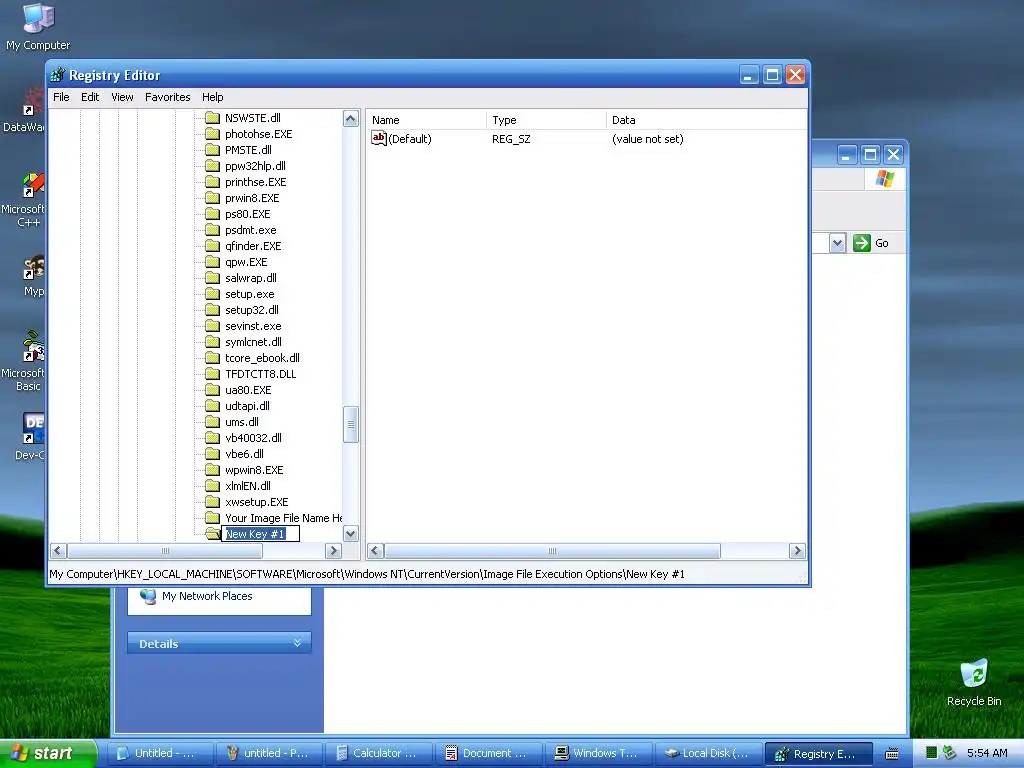Click the PMSTE.dll folder icon
Screen dimensions: 1024x768
tap(212, 150)
